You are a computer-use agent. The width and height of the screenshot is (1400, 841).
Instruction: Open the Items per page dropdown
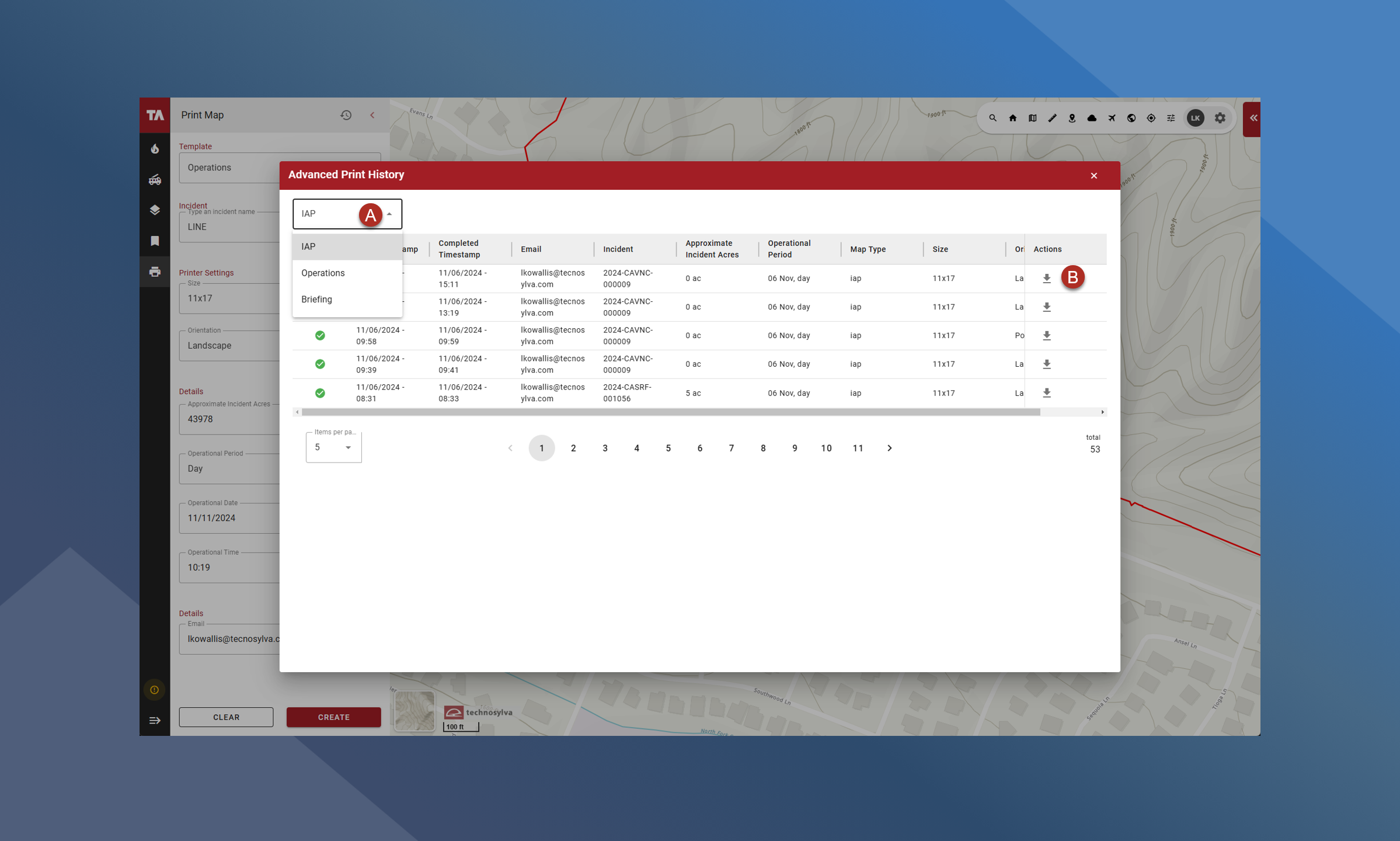pyautogui.click(x=333, y=447)
